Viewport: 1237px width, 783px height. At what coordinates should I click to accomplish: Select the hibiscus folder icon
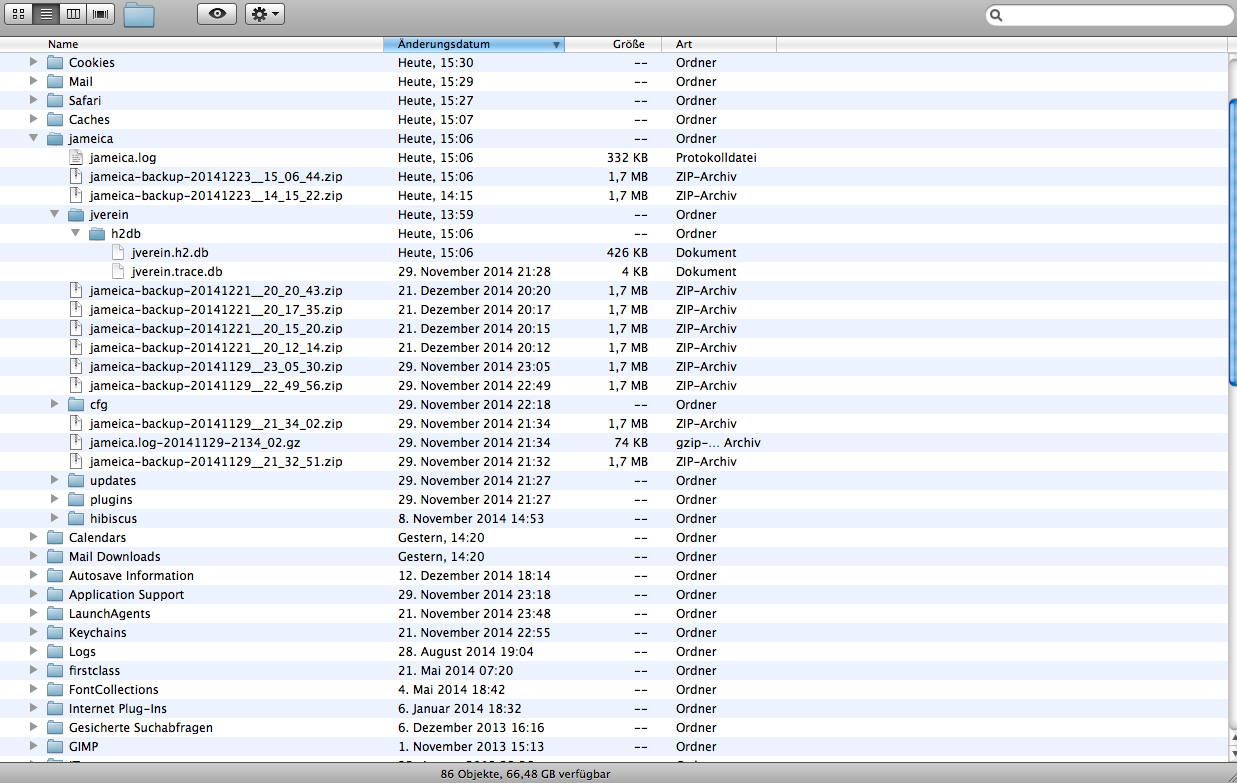(76, 518)
